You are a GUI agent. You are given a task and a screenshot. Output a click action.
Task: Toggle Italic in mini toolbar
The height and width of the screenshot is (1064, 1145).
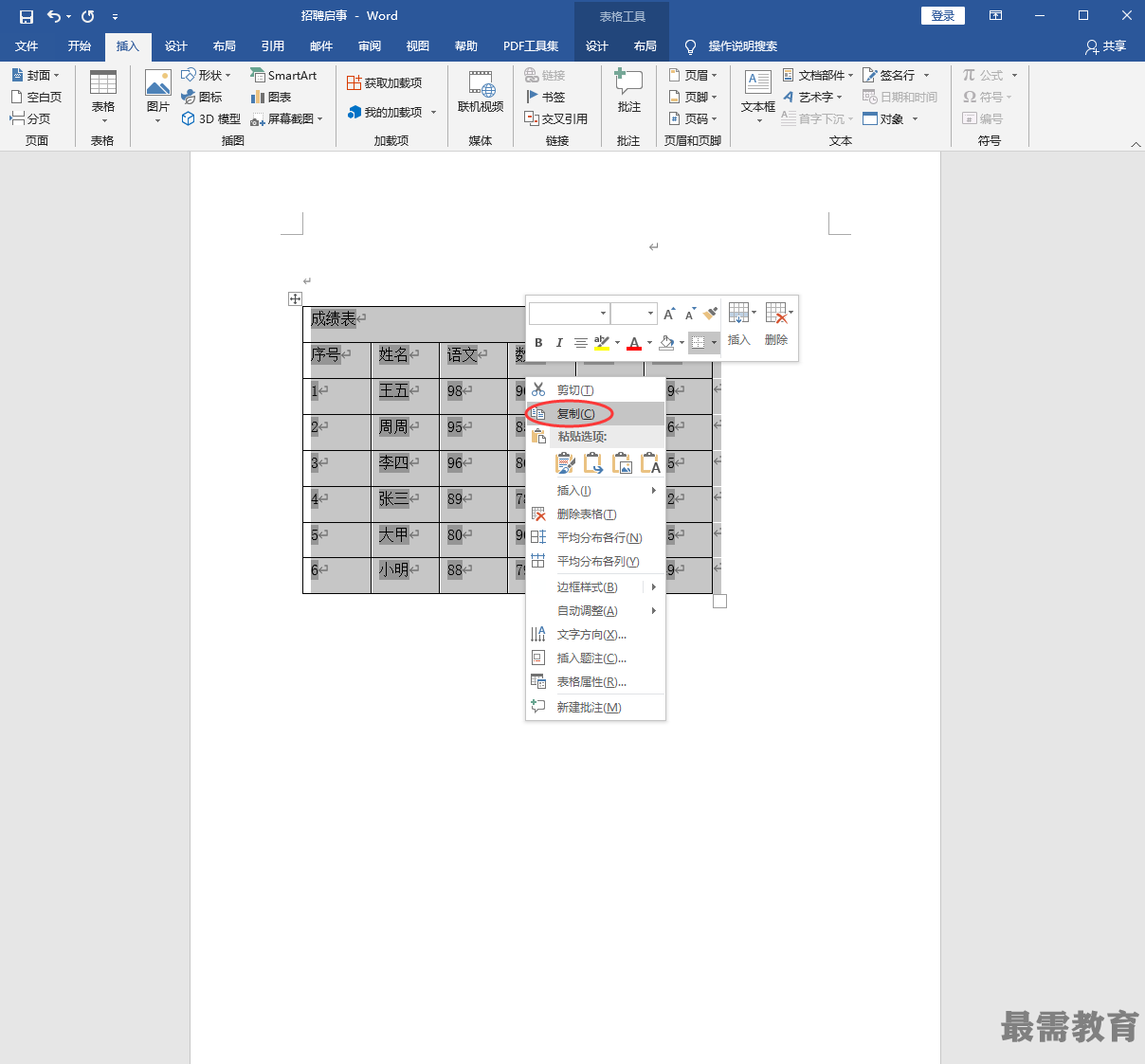[559, 342]
